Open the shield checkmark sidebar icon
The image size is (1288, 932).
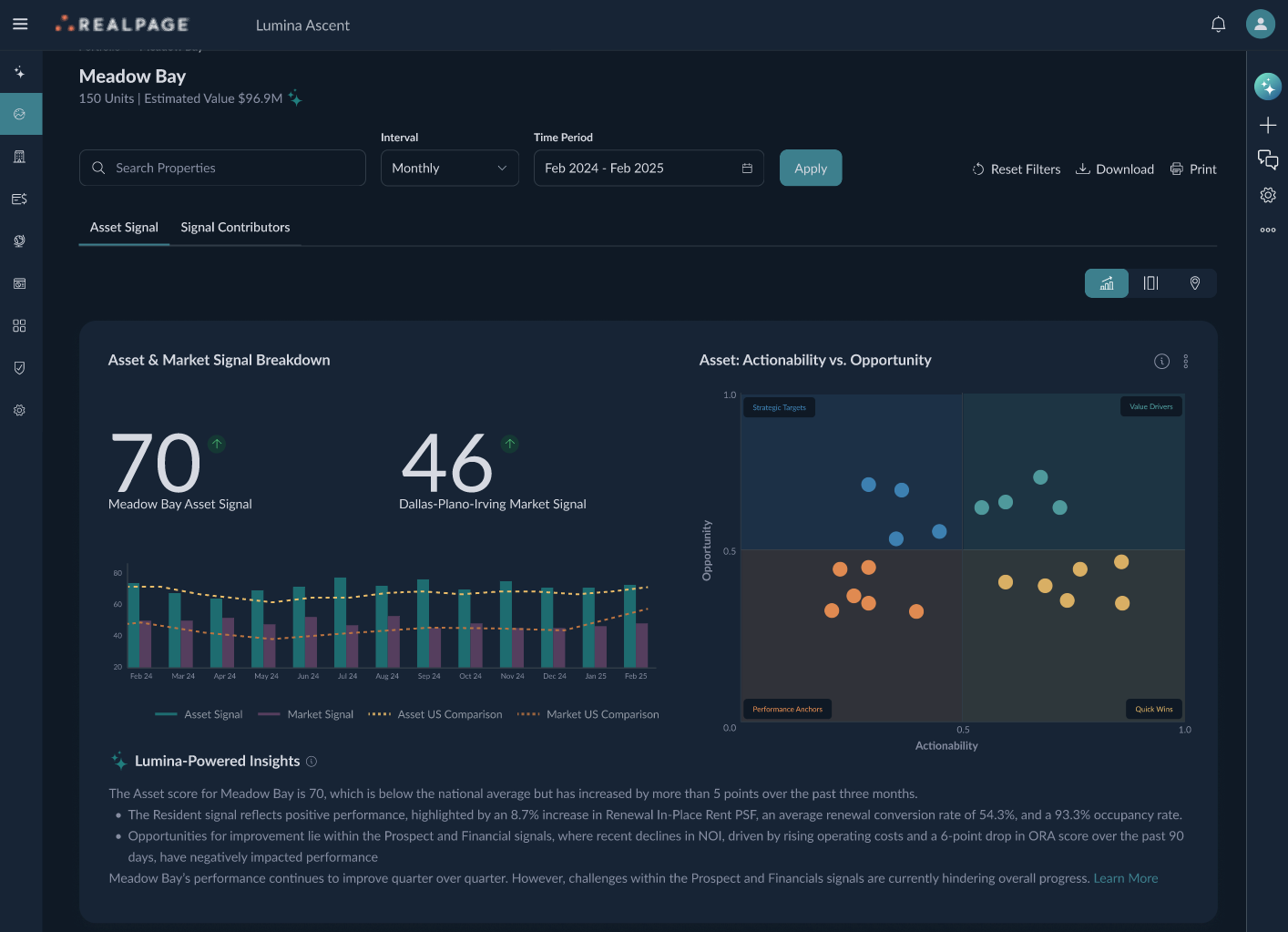tap(19, 368)
